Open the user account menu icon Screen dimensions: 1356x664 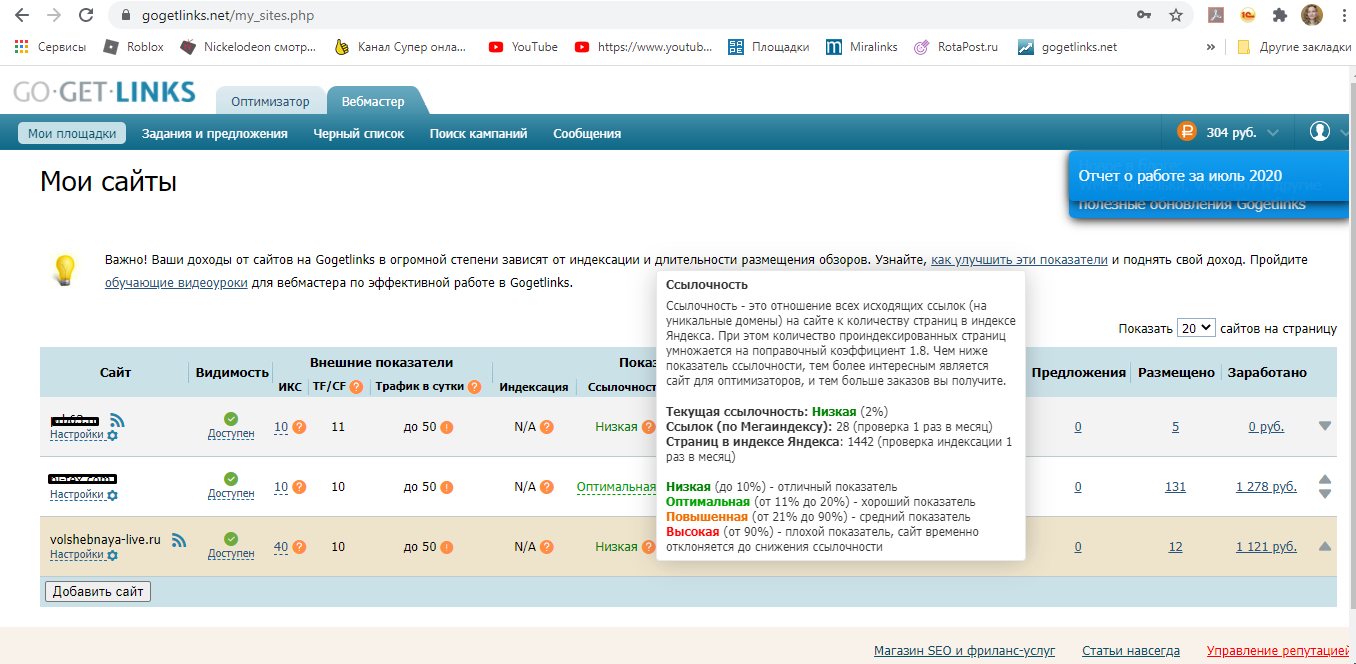click(1320, 132)
